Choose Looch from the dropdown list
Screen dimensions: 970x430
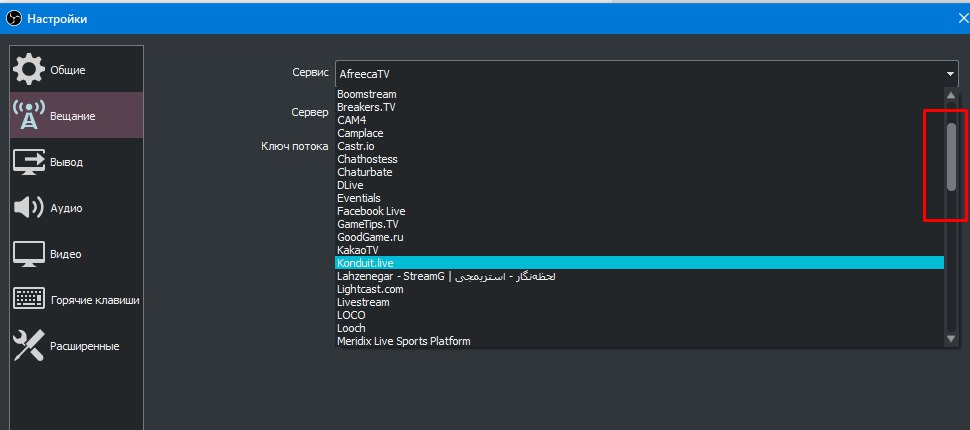pos(639,328)
